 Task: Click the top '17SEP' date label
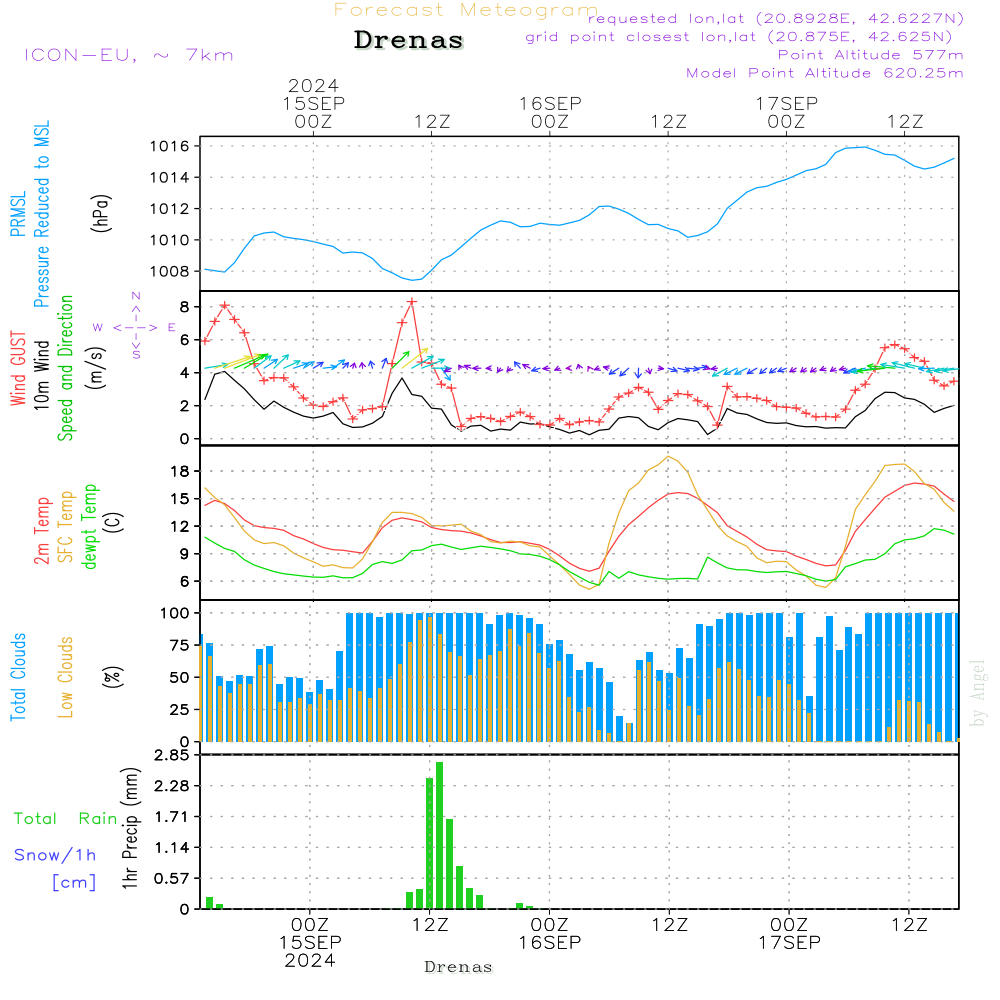786,103
